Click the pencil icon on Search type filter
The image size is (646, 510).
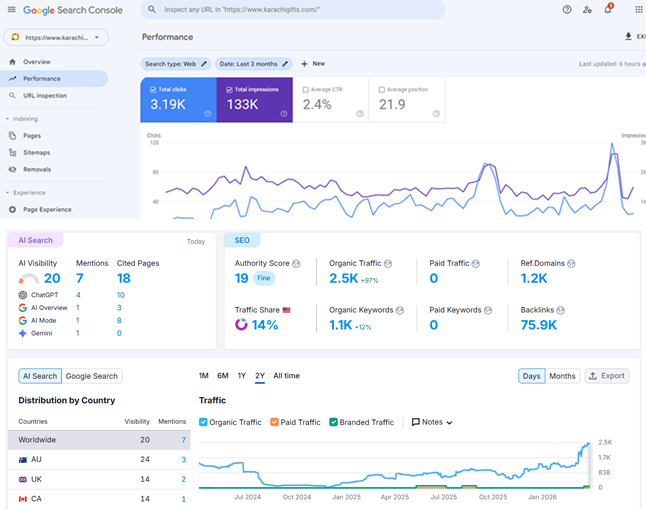pos(204,63)
